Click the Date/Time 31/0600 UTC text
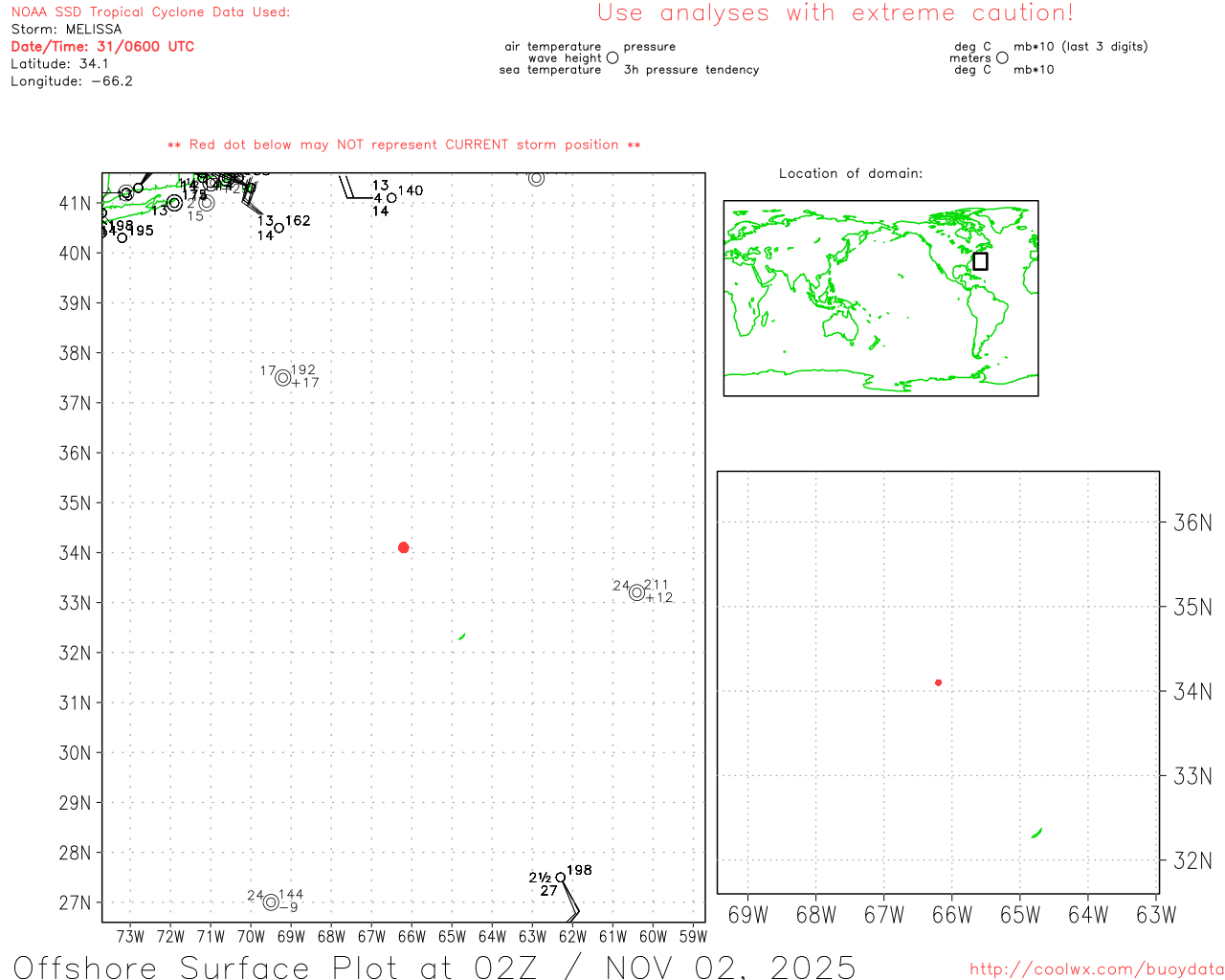Viewport: 1225px width, 980px height. click(x=102, y=46)
